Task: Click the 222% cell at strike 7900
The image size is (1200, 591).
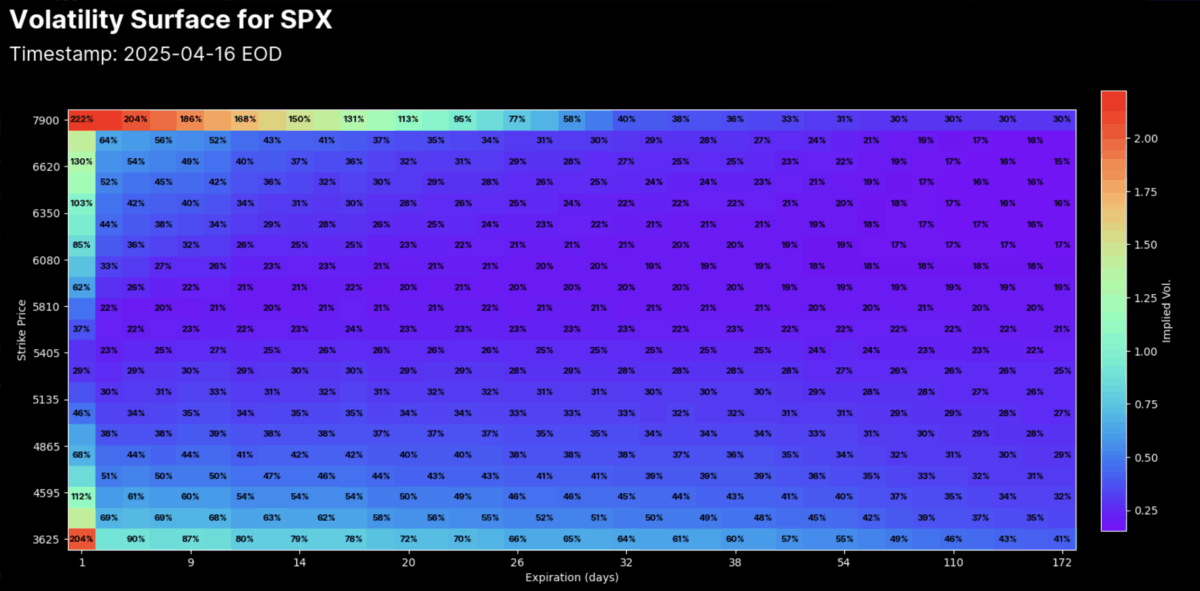Action: (83, 118)
